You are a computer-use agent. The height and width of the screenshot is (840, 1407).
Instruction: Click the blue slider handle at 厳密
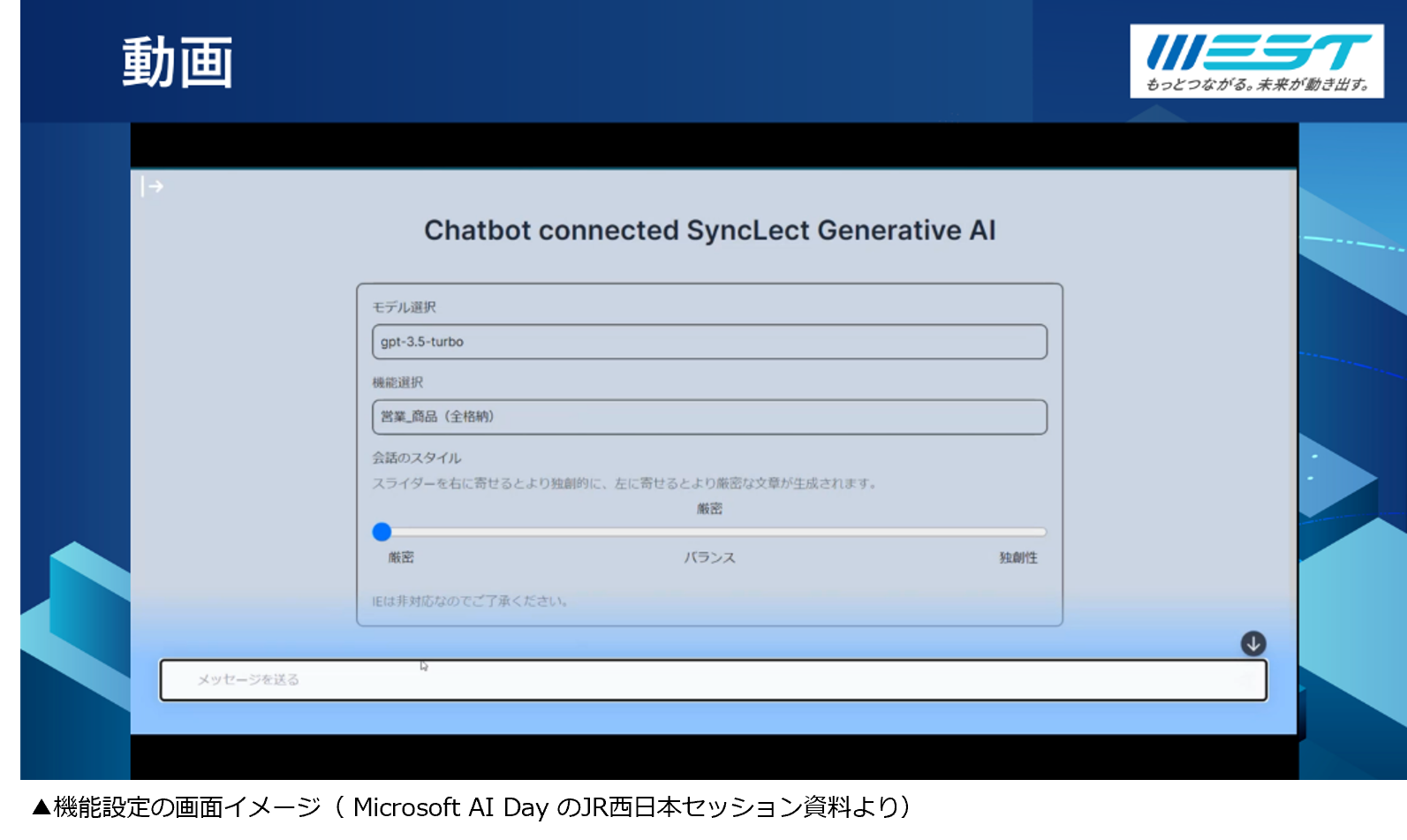[x=382, y=532]
